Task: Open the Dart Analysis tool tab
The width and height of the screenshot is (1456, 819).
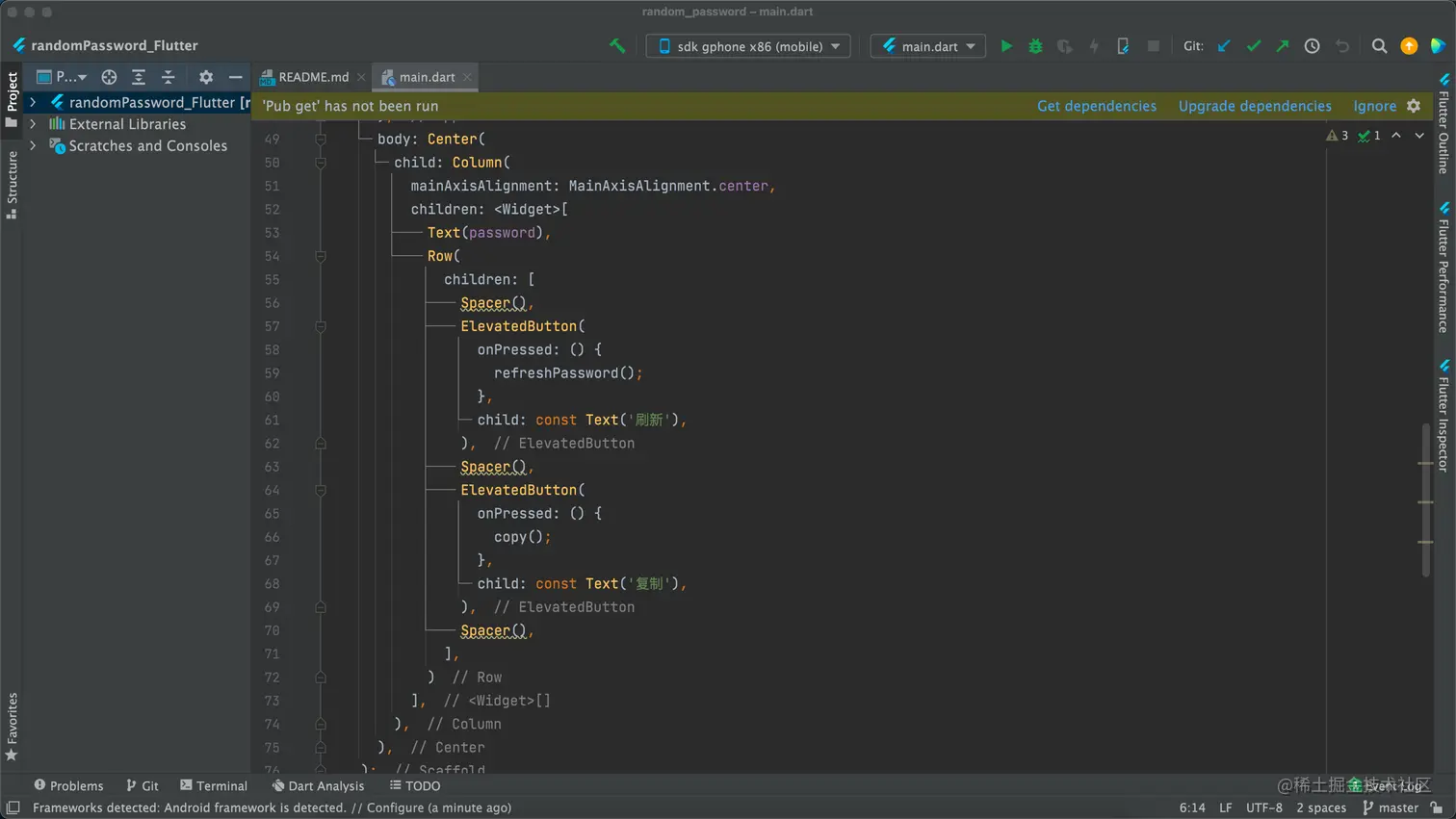Action: [318, 786]
